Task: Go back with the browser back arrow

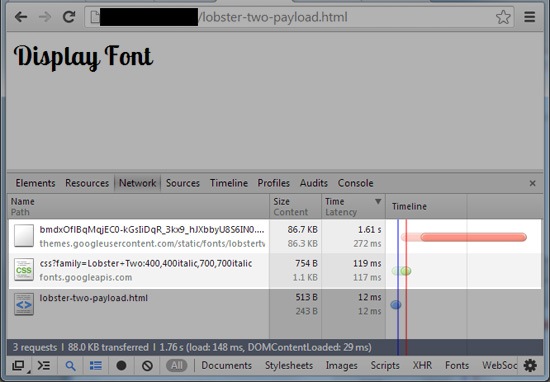Action: click(21, 17)
